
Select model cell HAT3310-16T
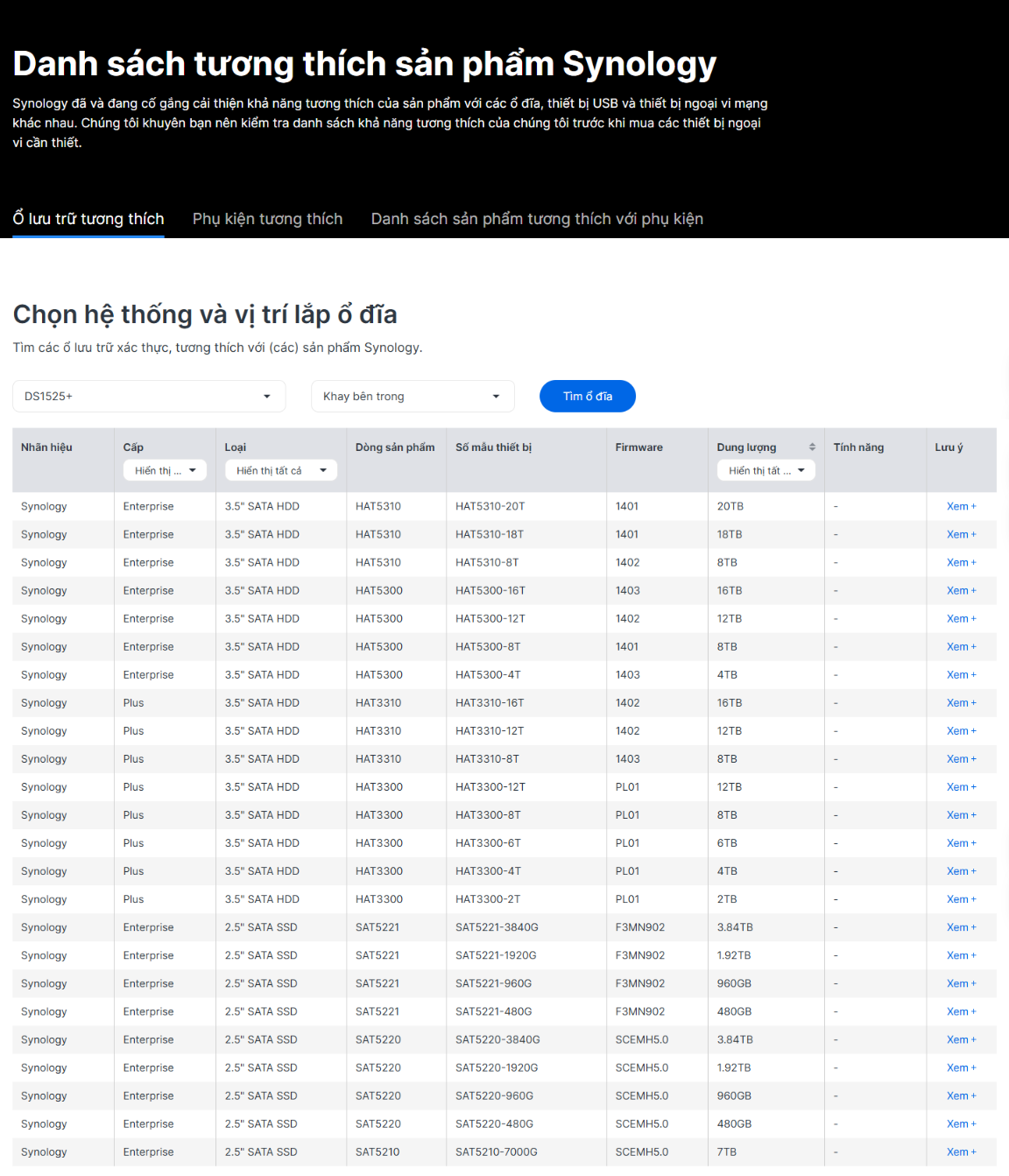490,702
